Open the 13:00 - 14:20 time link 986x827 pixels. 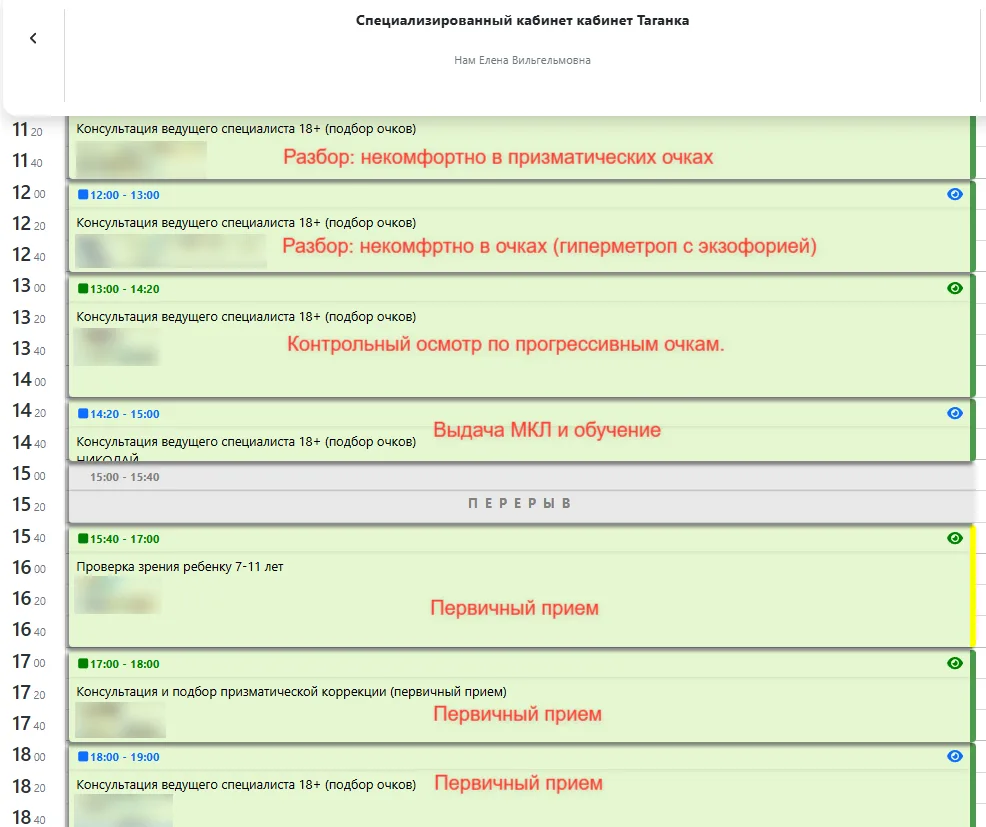tap(125, 289)
